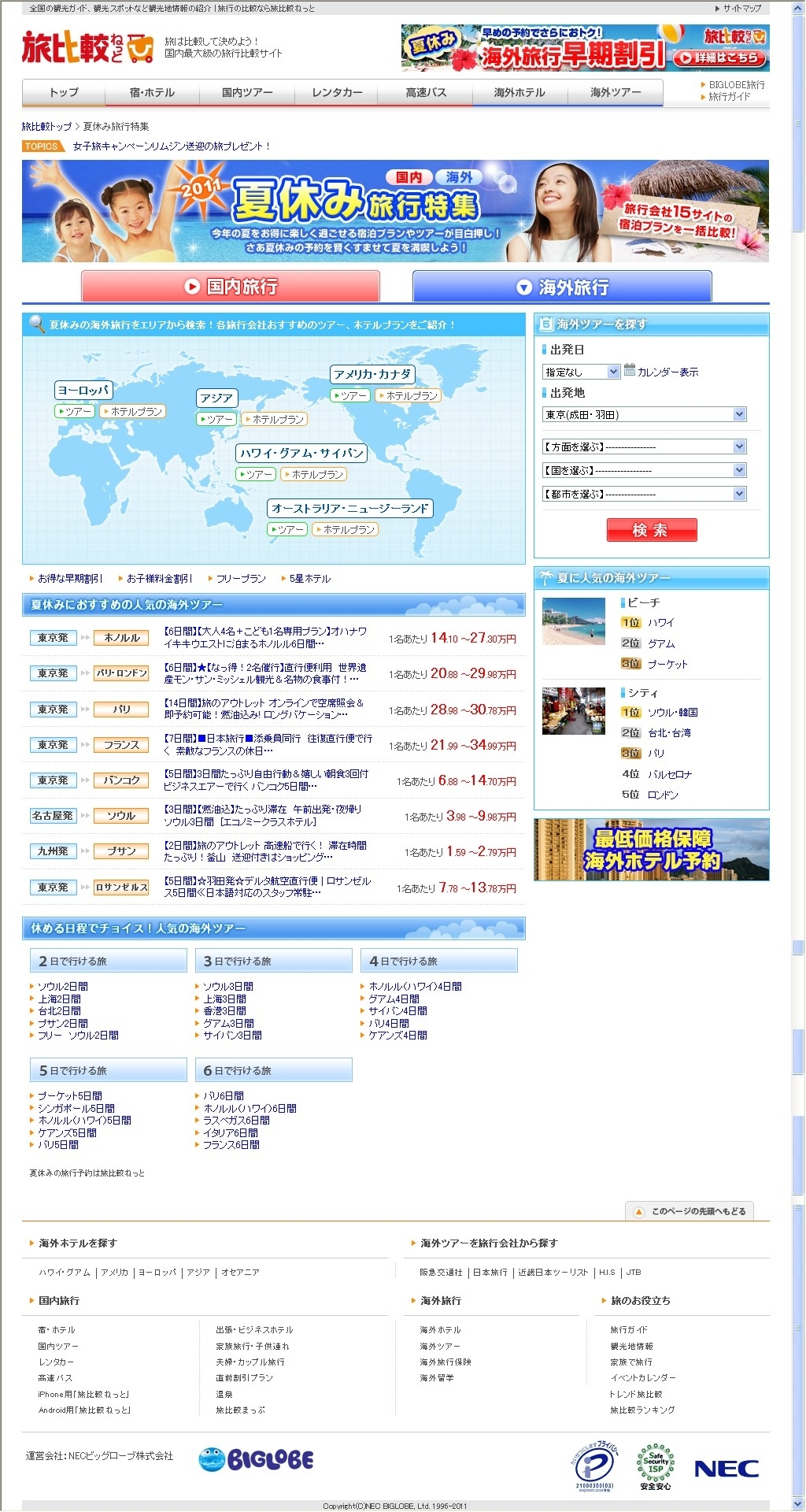Viewport: 806px width, 1512px height.
Task: Click アジア ホテルプラン button on map
Action: pyautogui.click(x=274, y=419)
